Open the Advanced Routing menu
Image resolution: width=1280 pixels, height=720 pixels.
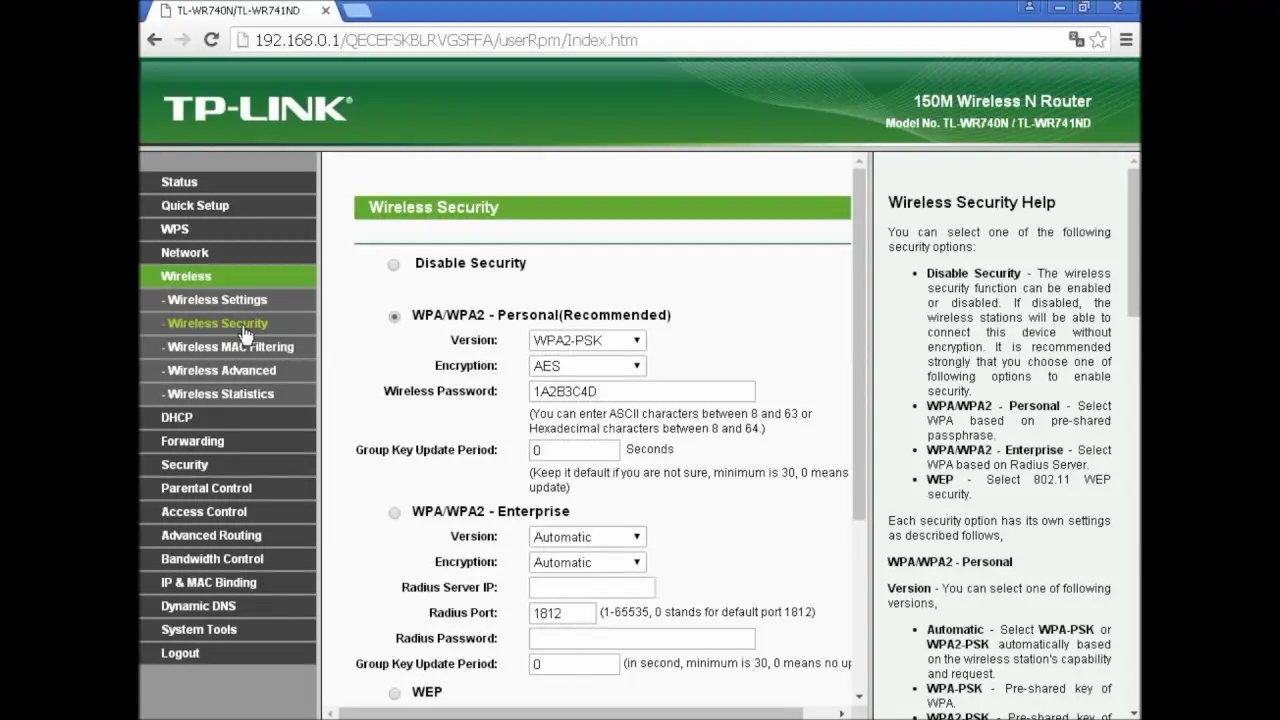228,535
